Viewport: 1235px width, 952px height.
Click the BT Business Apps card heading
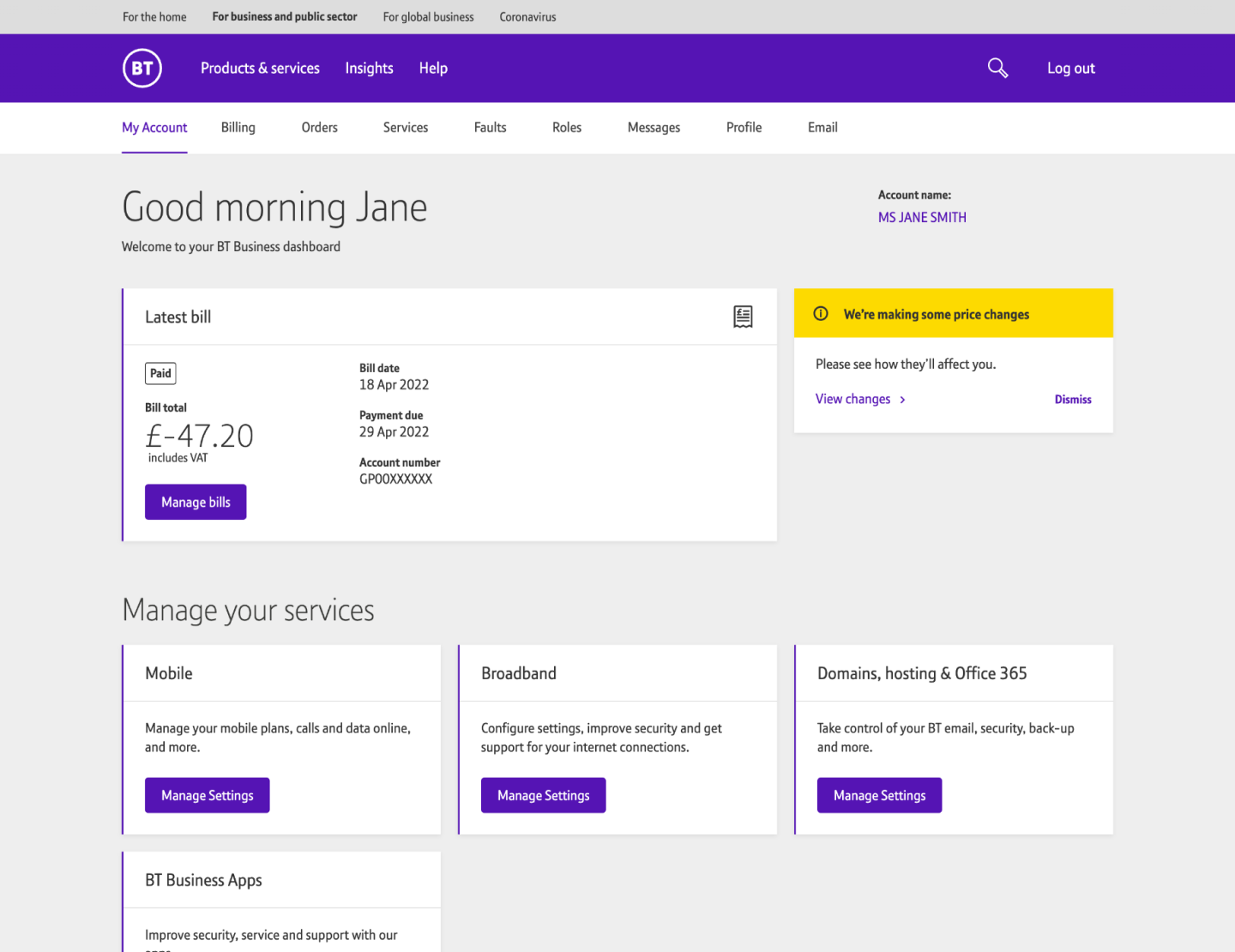point(203,881)
